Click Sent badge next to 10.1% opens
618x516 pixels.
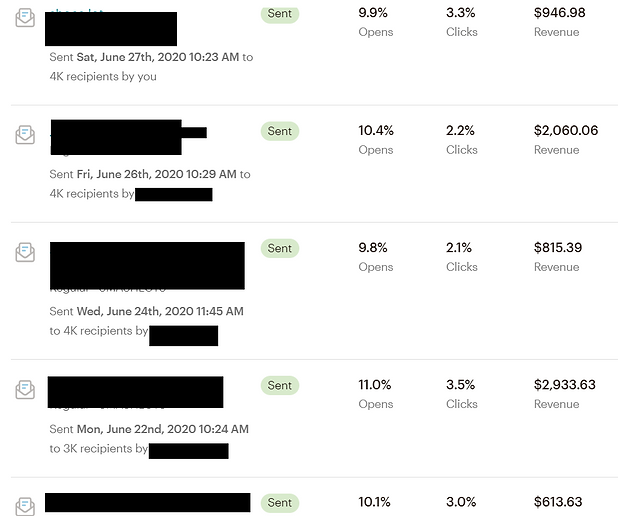pos(280,503)
